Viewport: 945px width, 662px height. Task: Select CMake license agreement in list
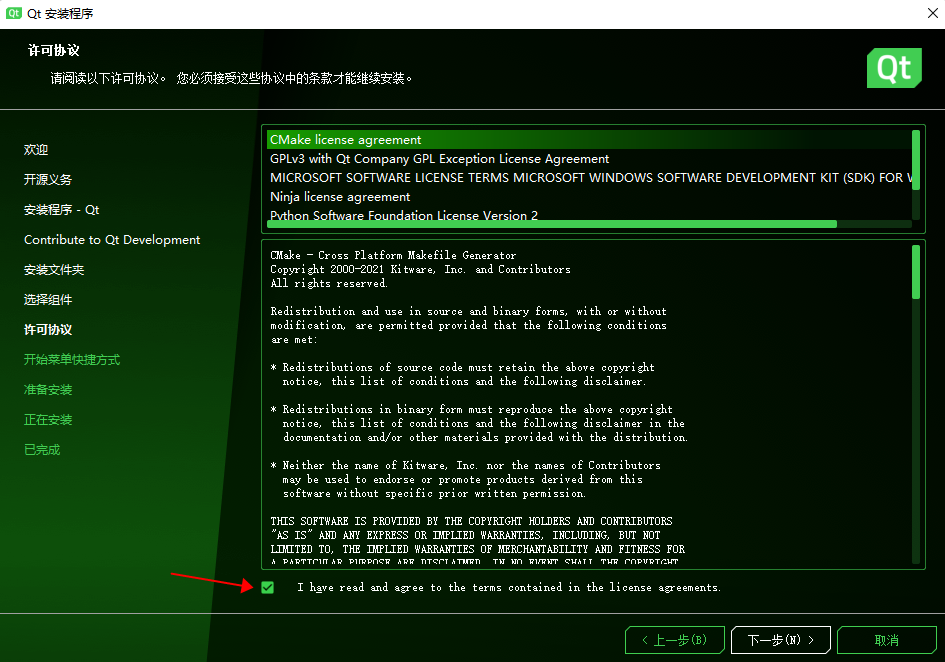589,140
